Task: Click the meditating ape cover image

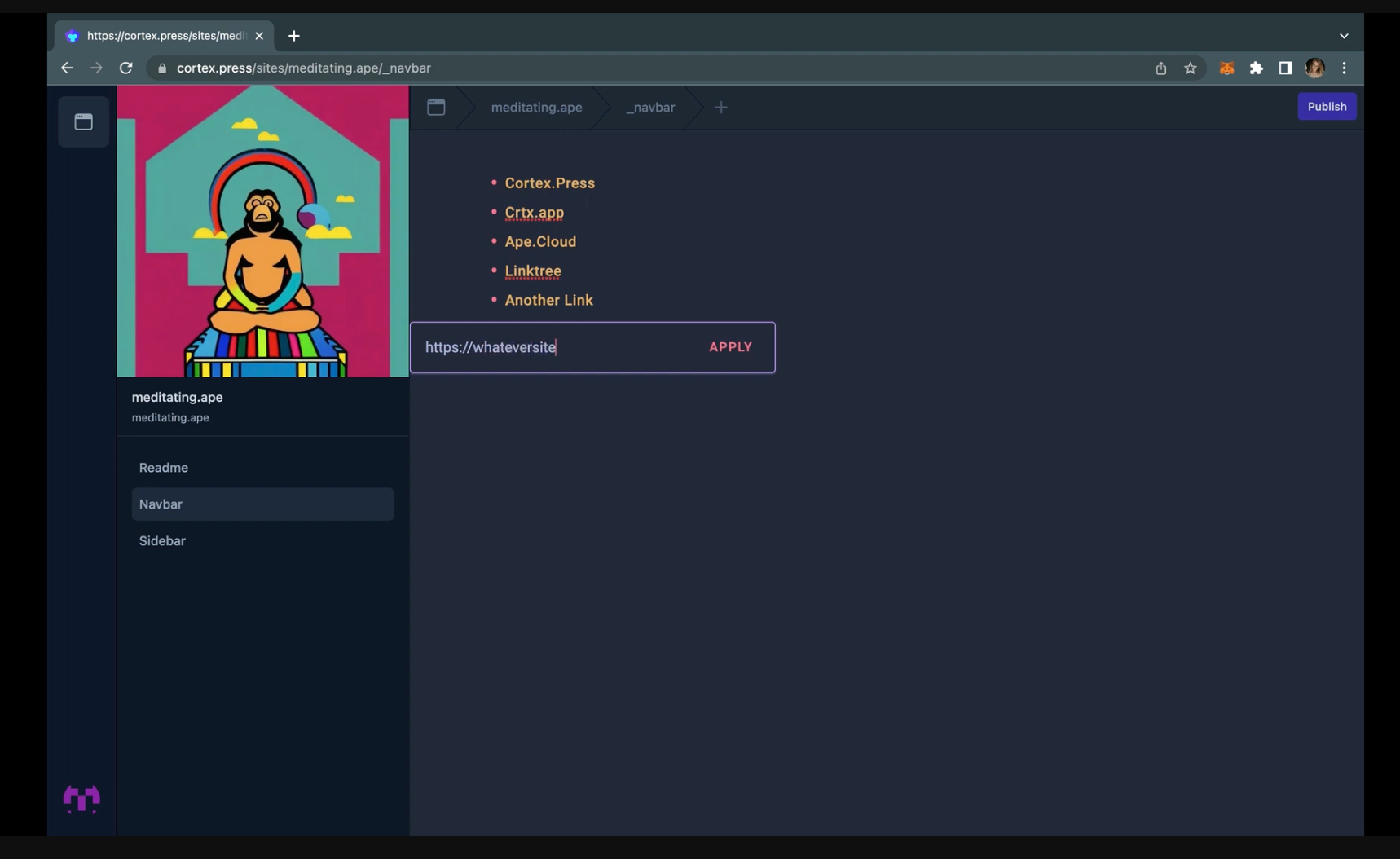Action: [262, 231]
